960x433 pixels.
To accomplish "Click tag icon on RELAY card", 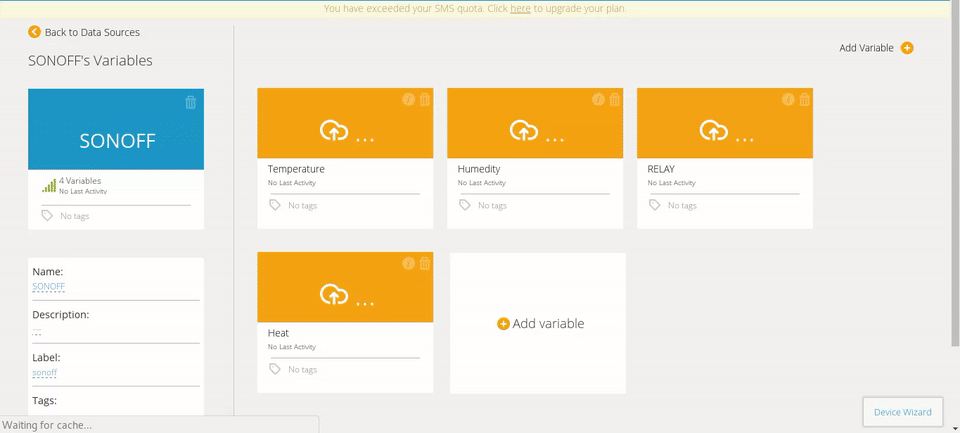I will [654, 205].
